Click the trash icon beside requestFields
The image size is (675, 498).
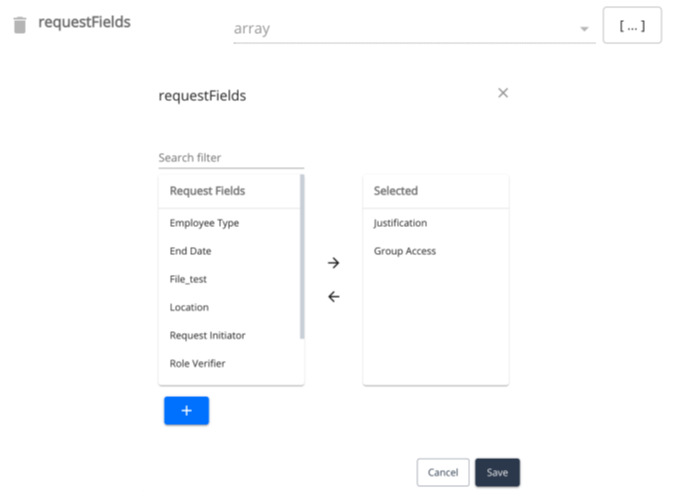pos(19,25)
